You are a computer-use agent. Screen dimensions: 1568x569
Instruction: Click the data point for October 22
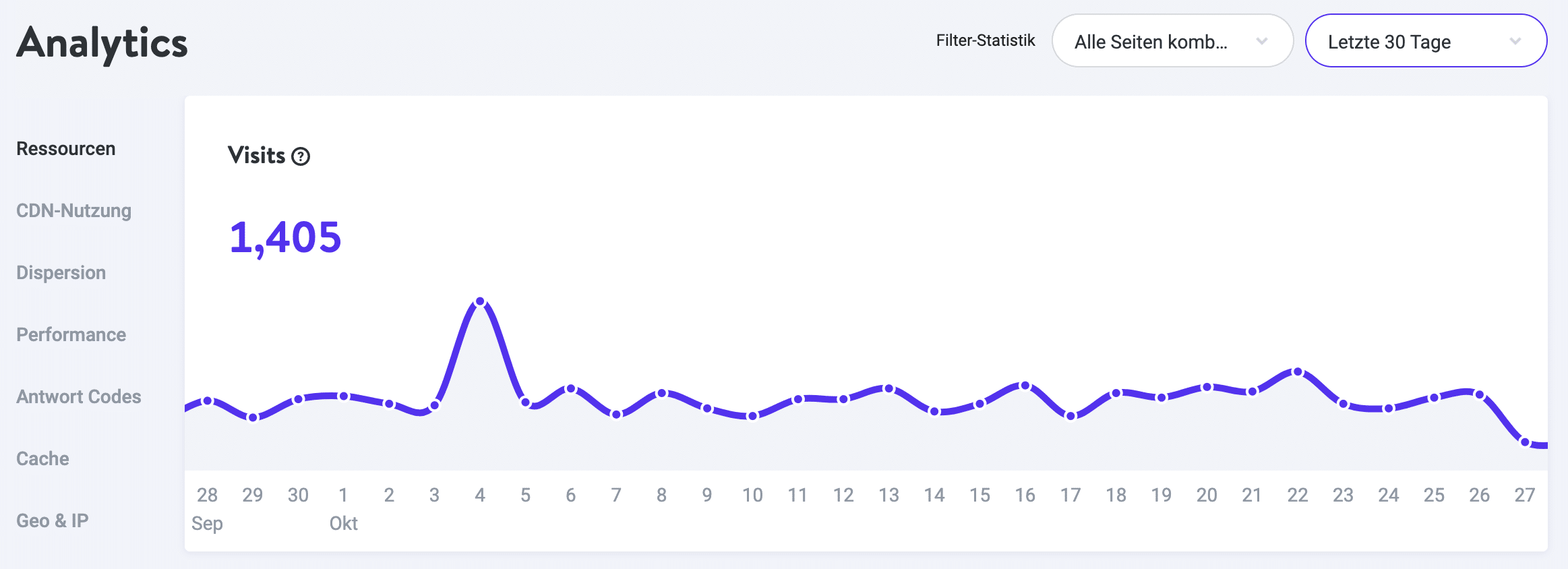tap(1298, 371)
